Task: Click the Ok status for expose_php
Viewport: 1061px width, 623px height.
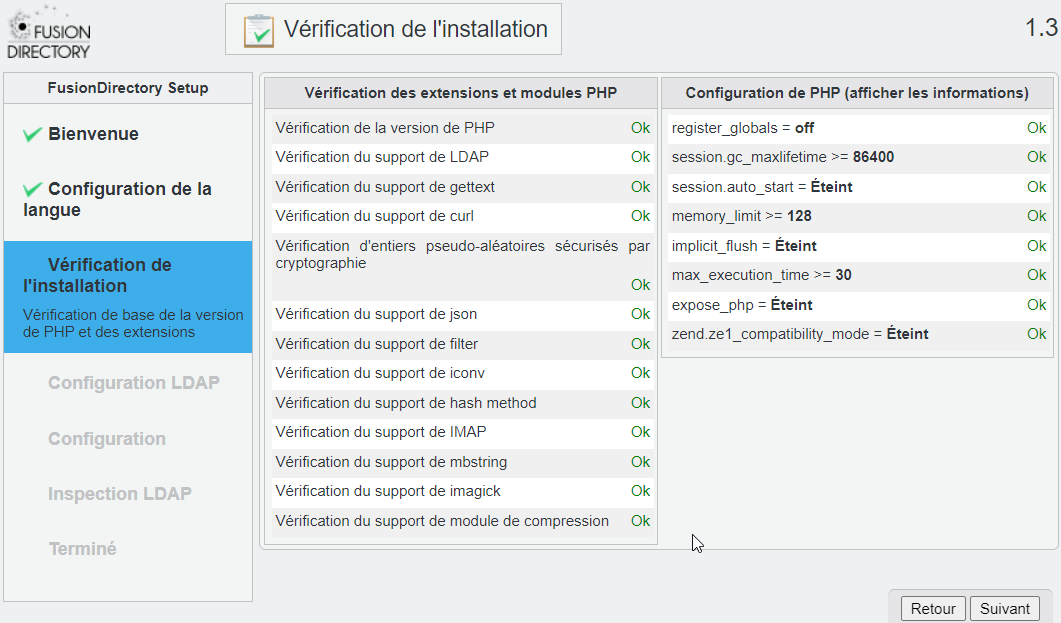Action: (x=1037, y=304)
